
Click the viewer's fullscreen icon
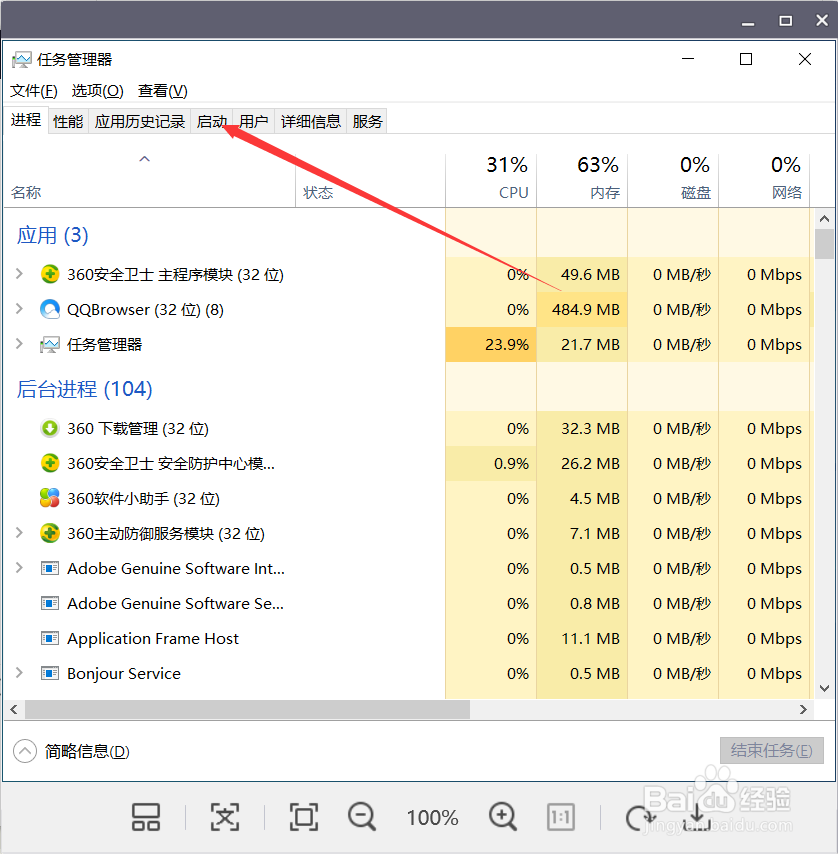[x=304, y=817]
